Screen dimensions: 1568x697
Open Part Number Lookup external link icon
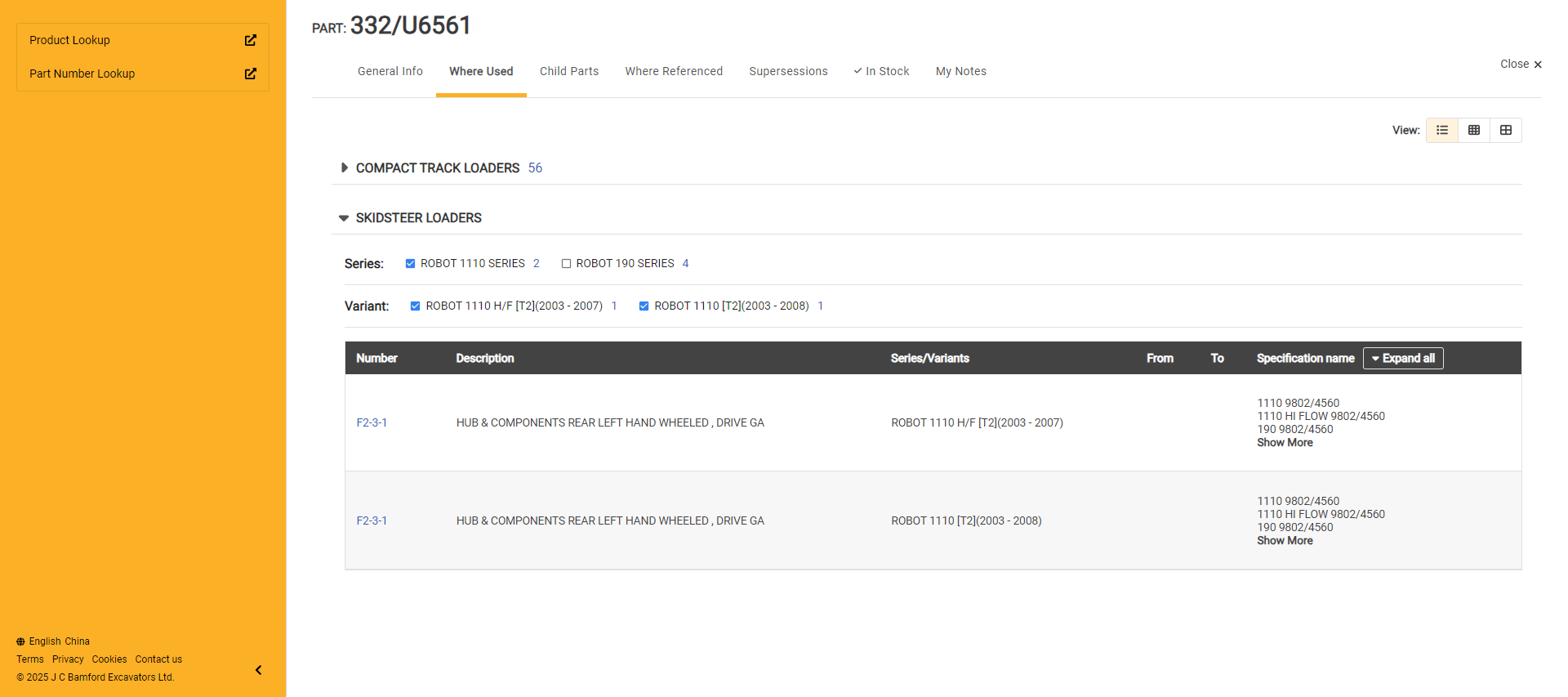point(250,74)
